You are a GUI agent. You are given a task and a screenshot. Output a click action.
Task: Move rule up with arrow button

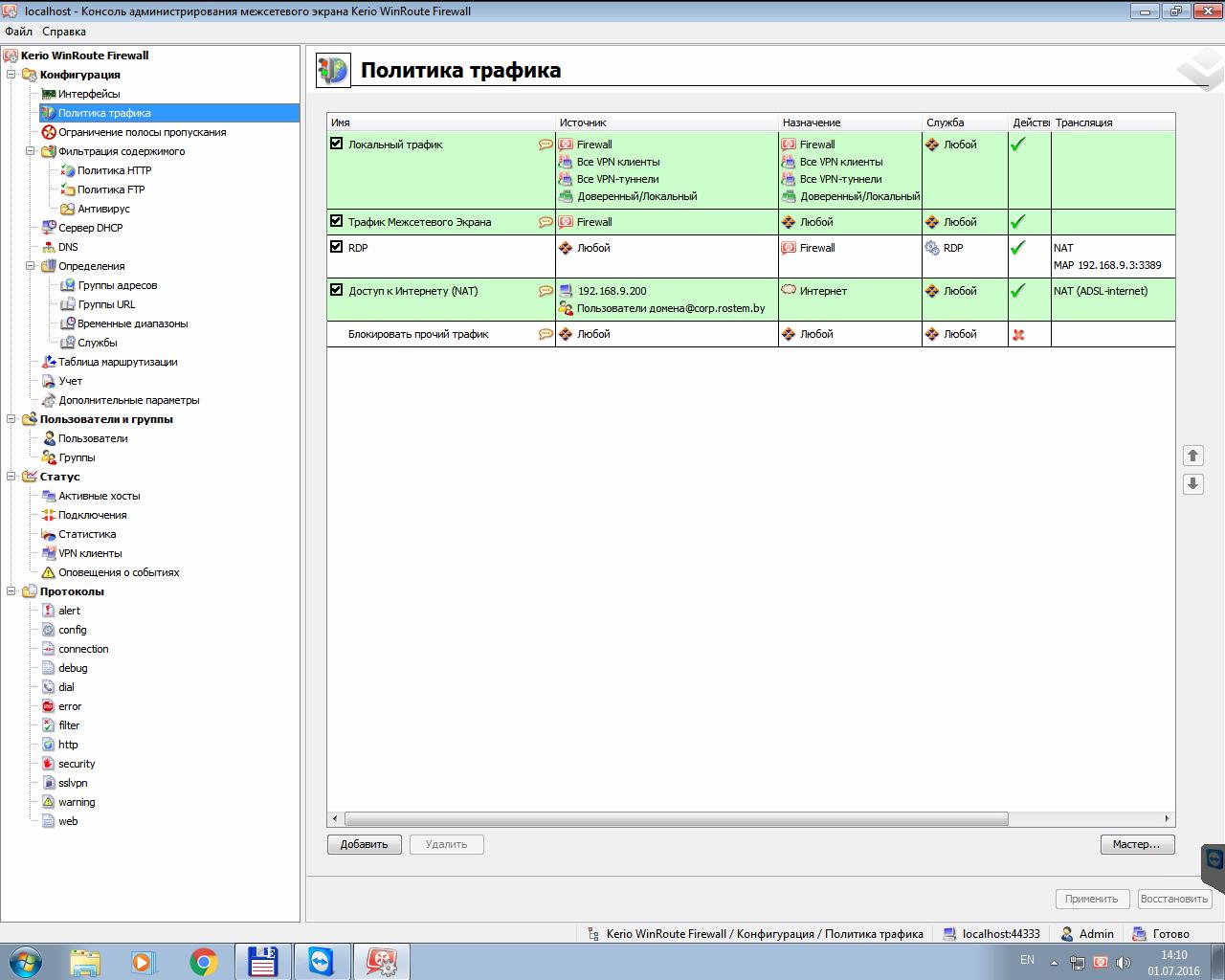click(1192, 456)
